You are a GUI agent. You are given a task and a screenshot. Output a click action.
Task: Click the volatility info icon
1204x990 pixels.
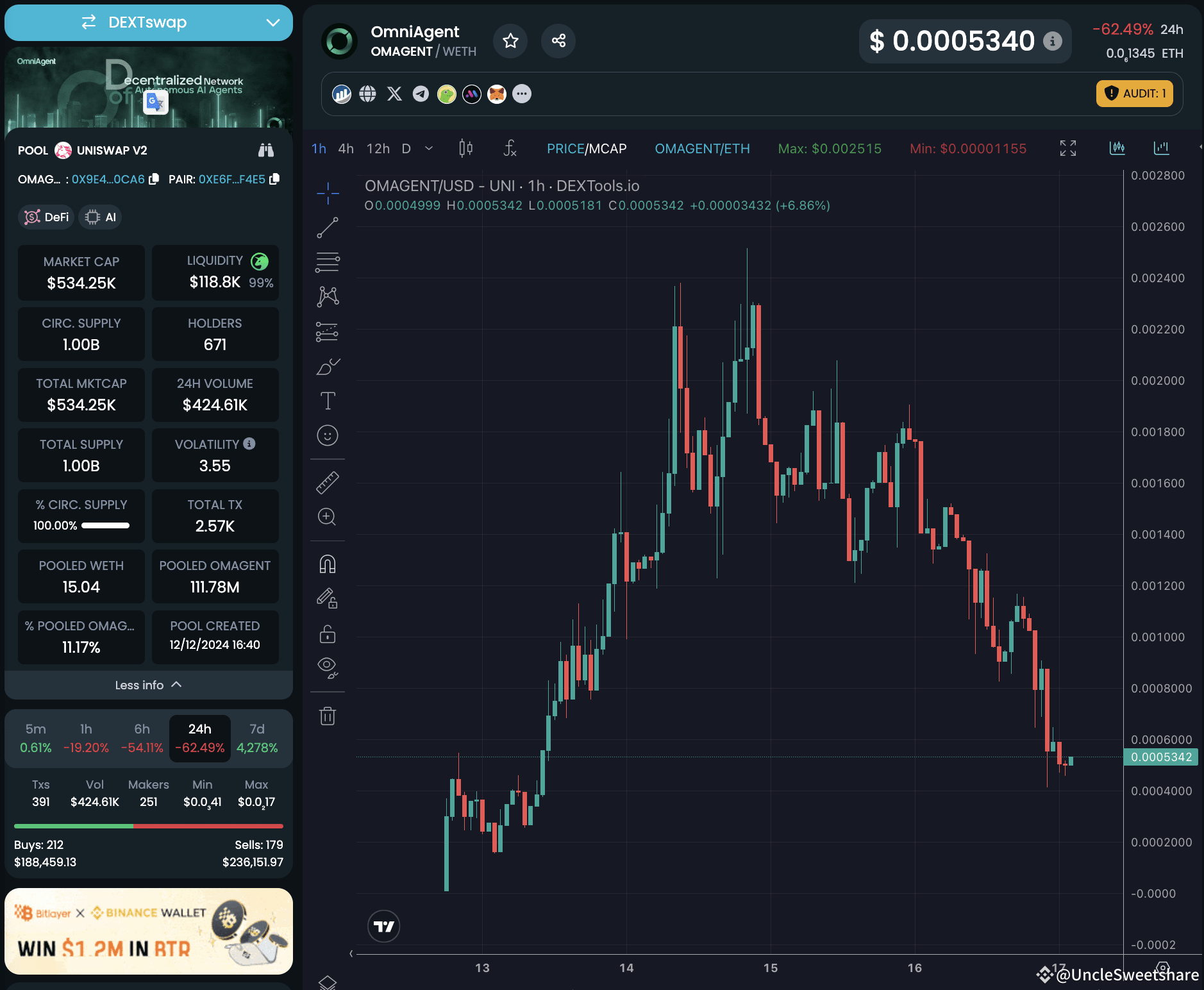249,444
